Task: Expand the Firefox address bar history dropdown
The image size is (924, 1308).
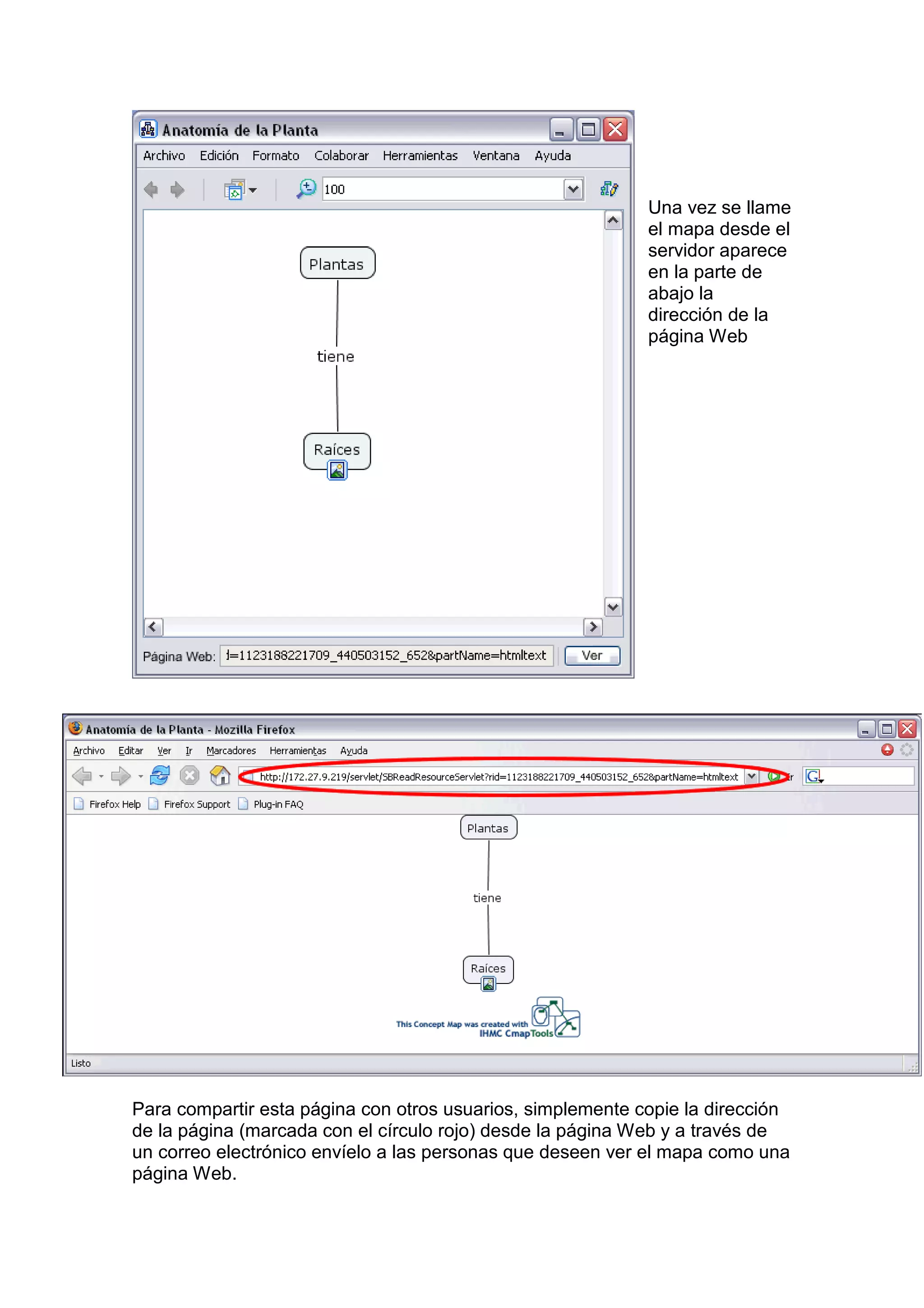Action: coord(752,776)
